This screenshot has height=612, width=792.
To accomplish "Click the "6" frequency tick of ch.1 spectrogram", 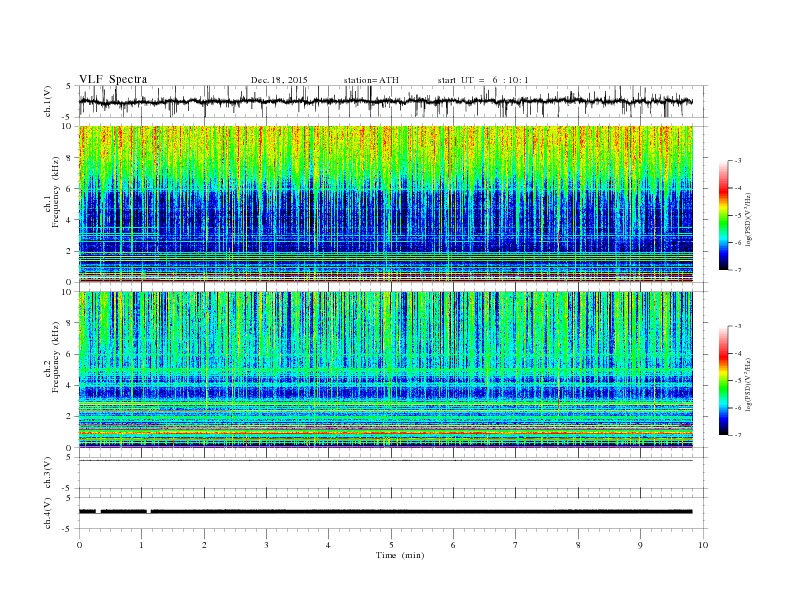I will (x=70, y=189).
